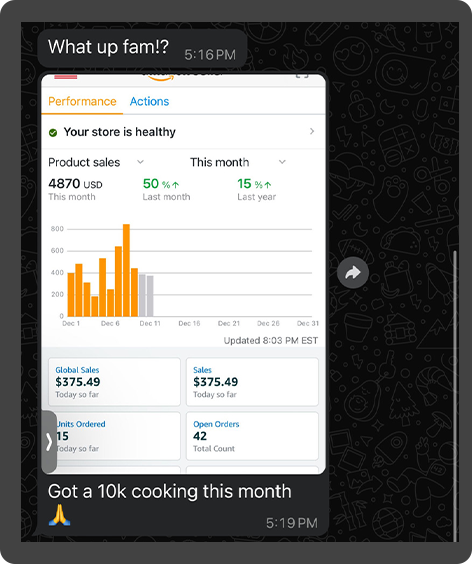This screenshot has height=564, width=472.
Task: Click the Sales today card
Action: (252, 382)
